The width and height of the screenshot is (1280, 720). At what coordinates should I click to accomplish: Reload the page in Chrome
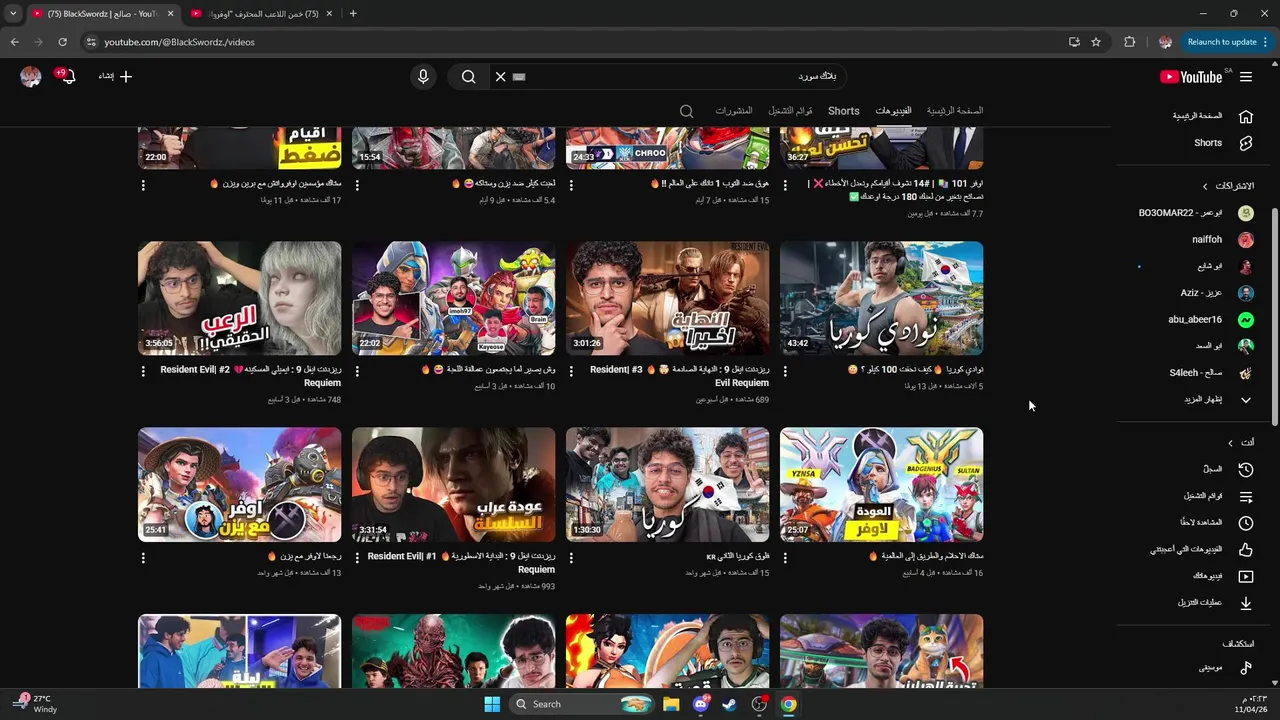pyautogui.click(x=62, y=42)
